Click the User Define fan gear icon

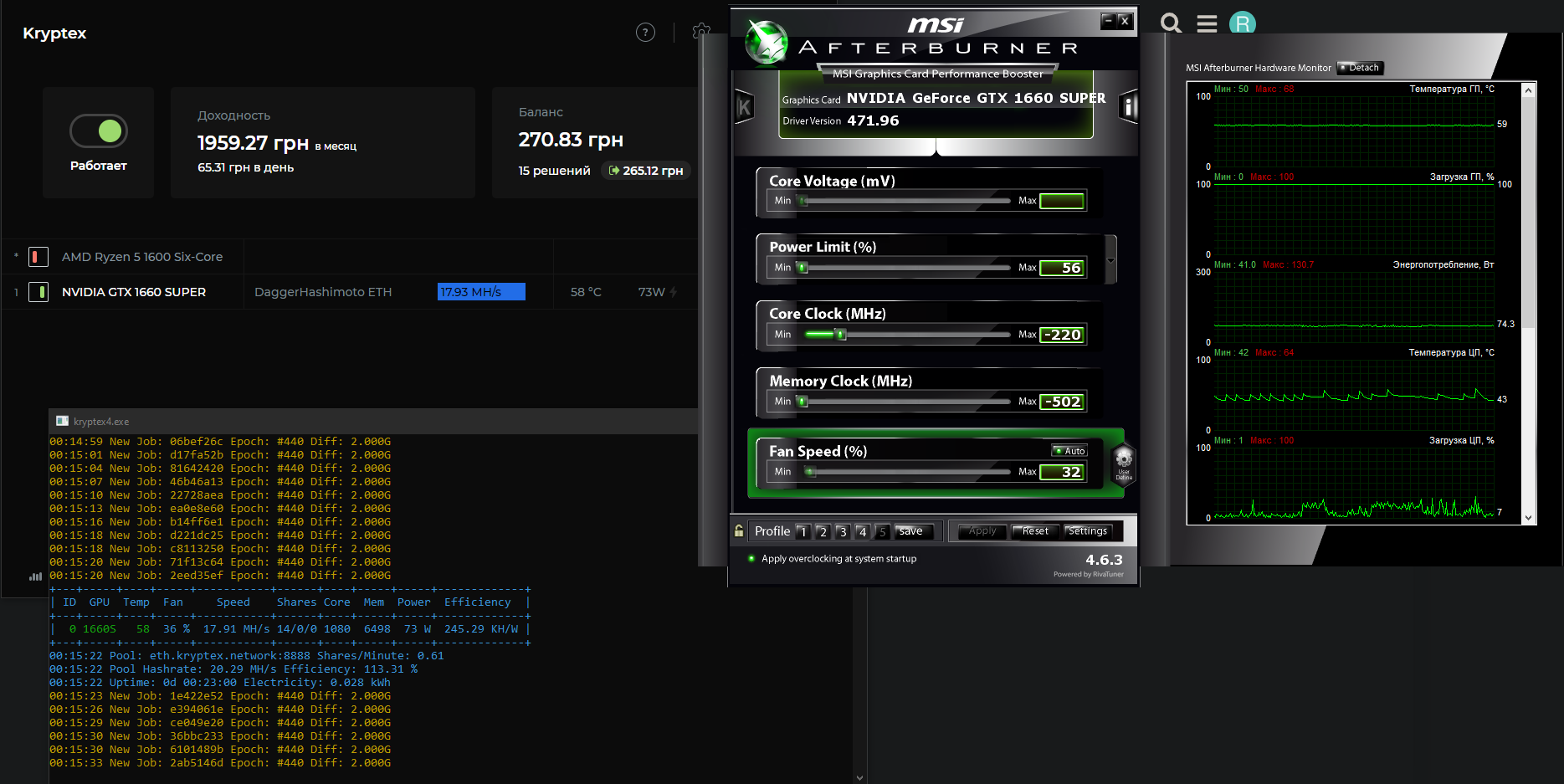coord(1123,461)
